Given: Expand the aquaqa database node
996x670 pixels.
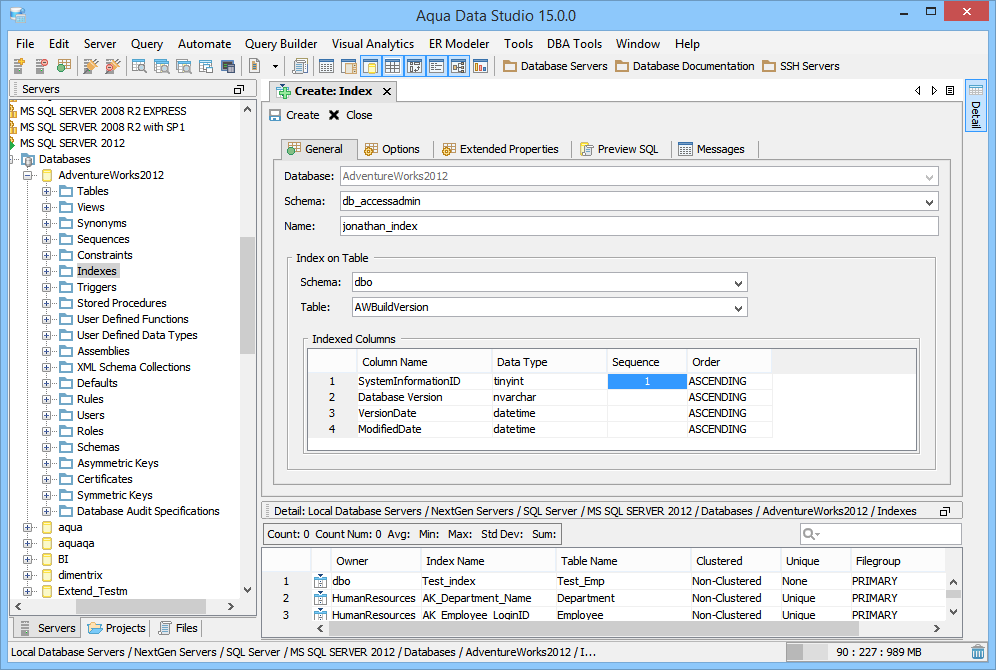Looking at the screenshot, I should 27,543.
